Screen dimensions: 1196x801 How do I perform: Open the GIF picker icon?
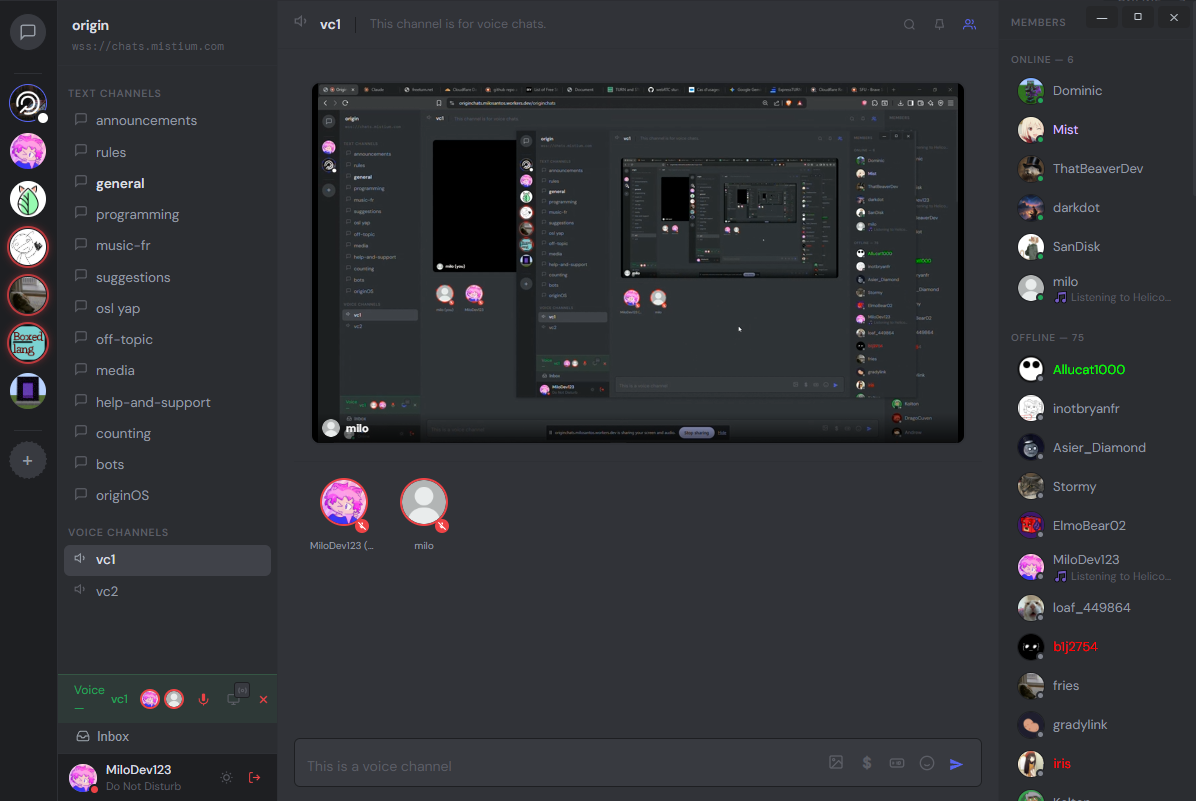(897, 763)
